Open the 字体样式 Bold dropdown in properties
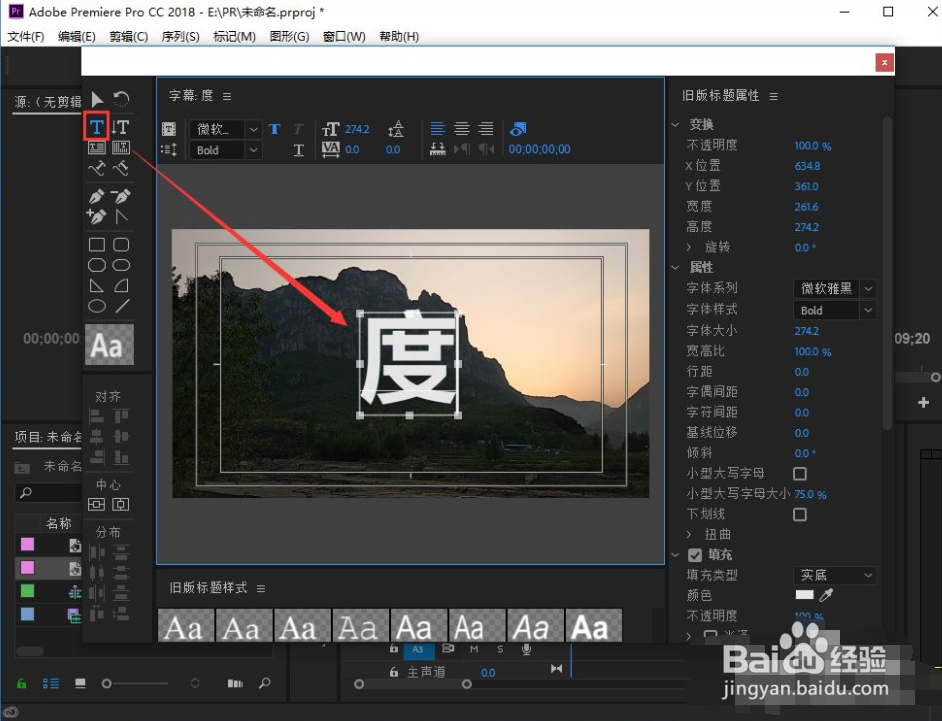 coord(834,310)
